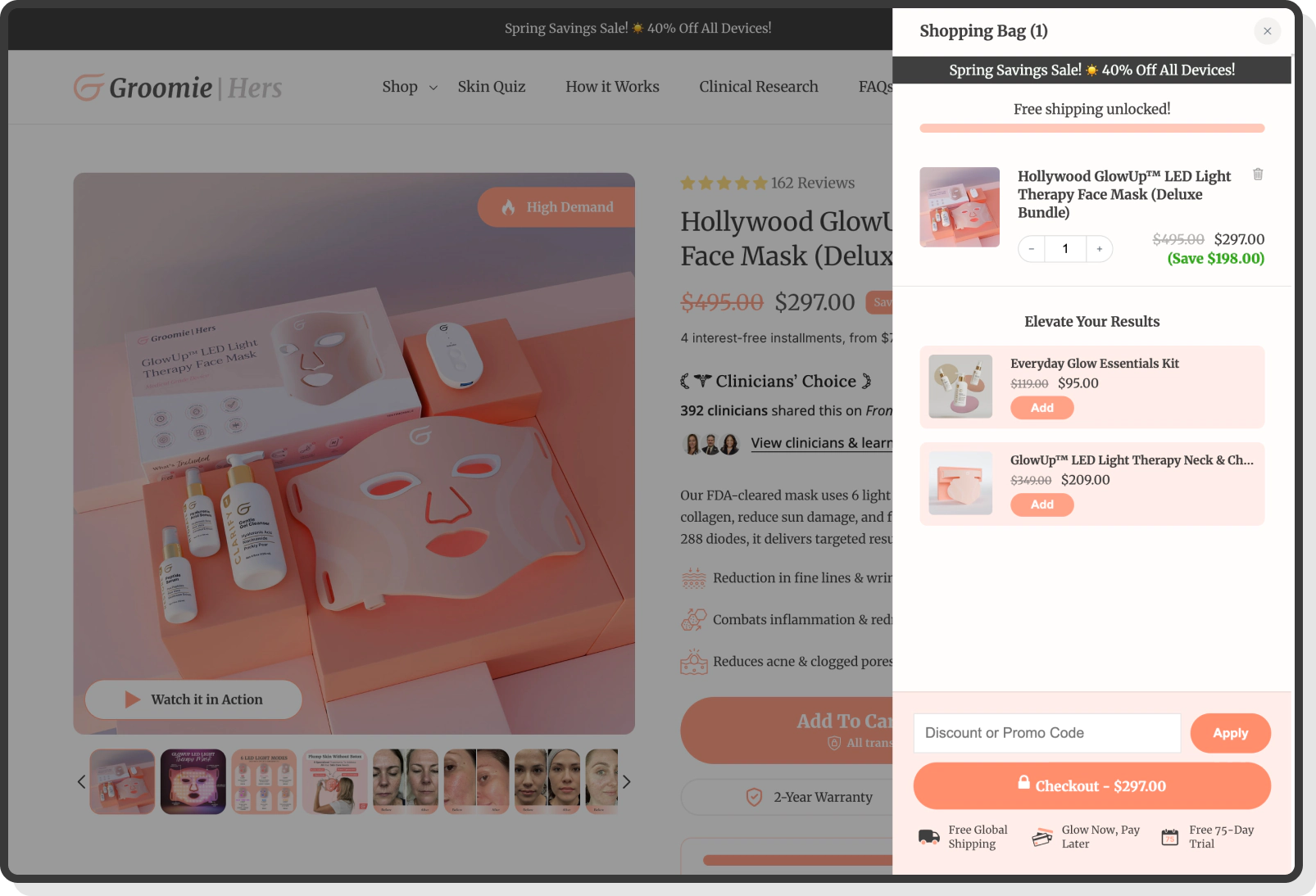Click the card icon next to Glow Now, Pay Later
The width and height of the screenshot is (1316, 896).
[1041, 835]
